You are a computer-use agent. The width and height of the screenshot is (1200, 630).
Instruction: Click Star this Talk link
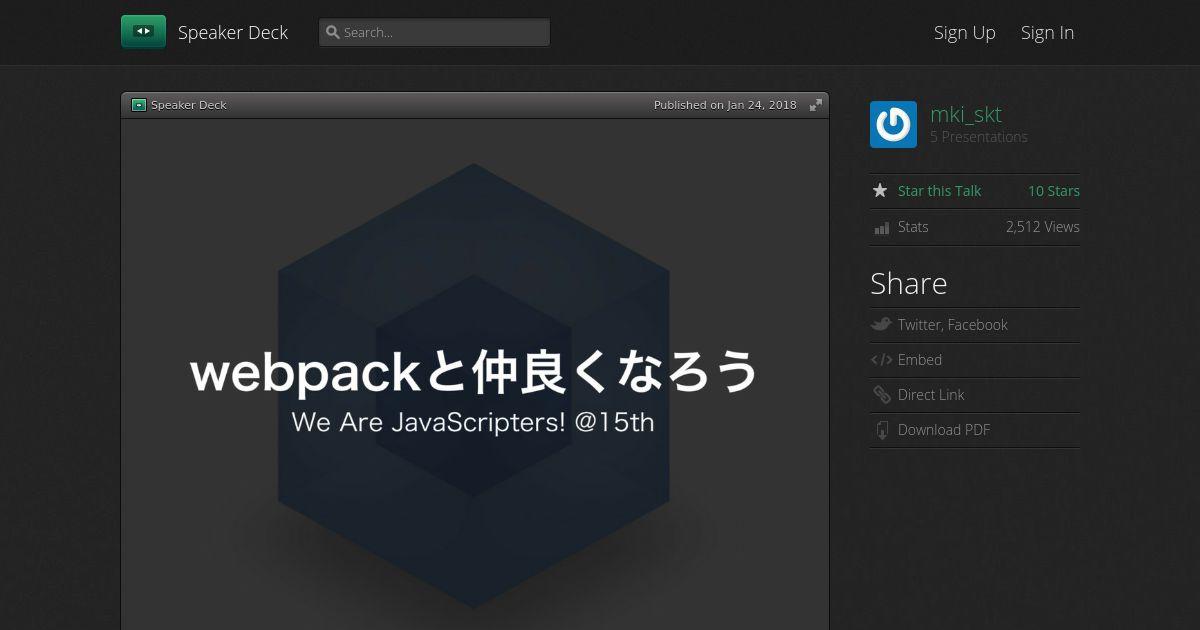939,191
